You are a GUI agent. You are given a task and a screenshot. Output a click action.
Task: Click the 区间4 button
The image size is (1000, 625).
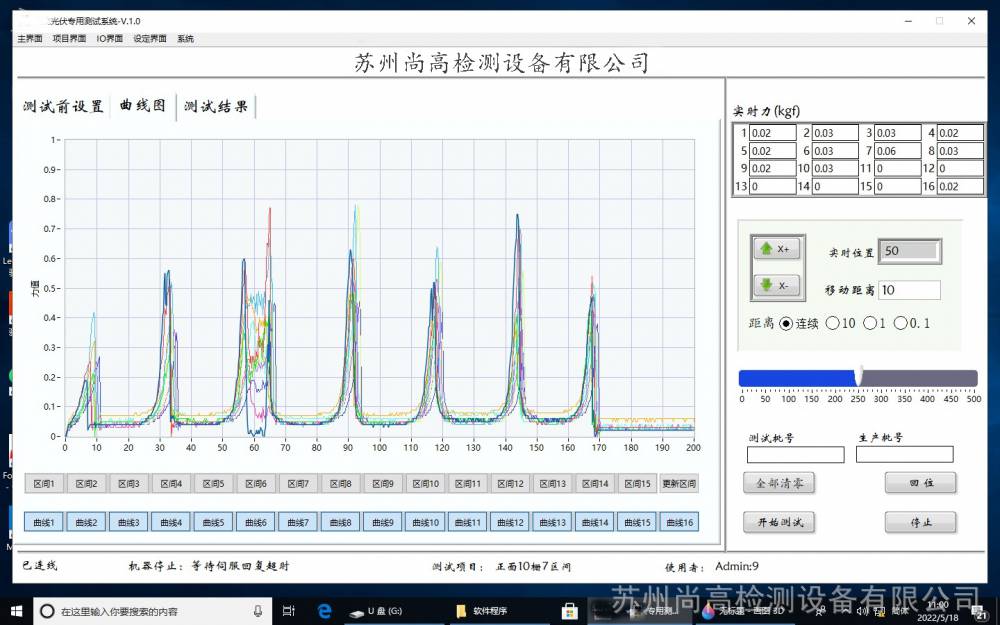click(x=171, y=483)
